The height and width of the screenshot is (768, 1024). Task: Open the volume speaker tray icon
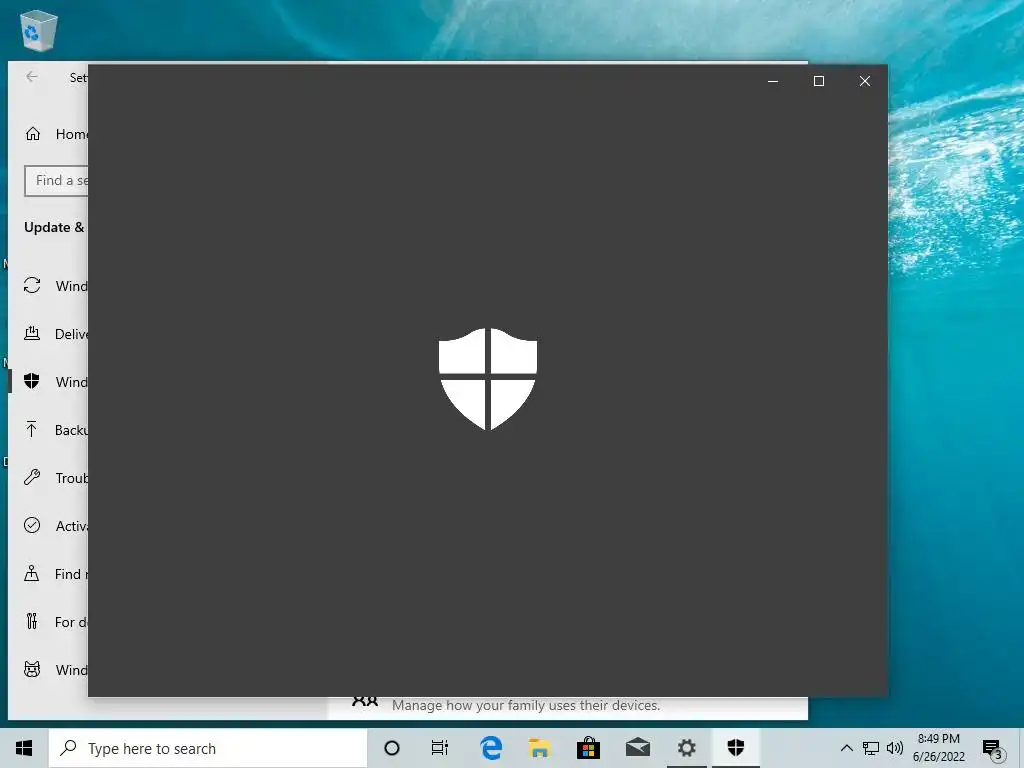pos(895,748)
